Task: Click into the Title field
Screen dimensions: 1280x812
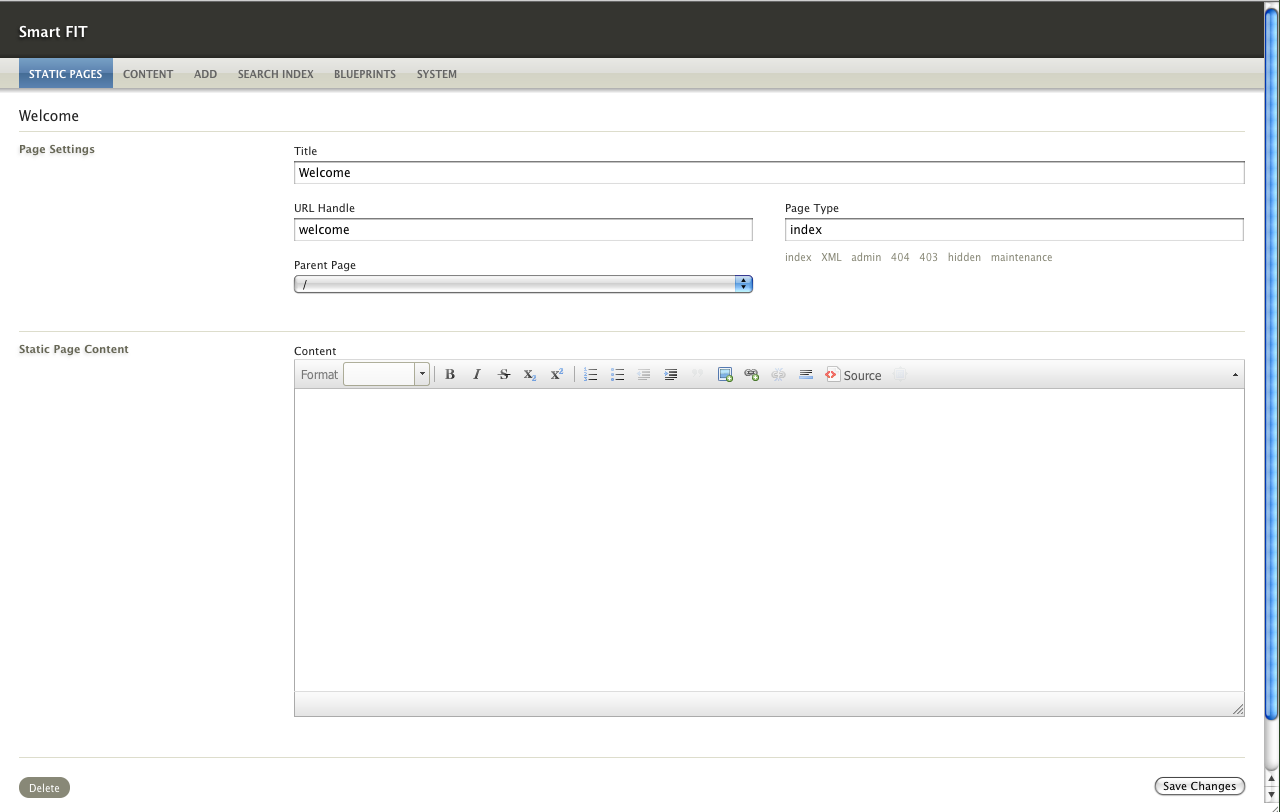Action: click(769, 172)
